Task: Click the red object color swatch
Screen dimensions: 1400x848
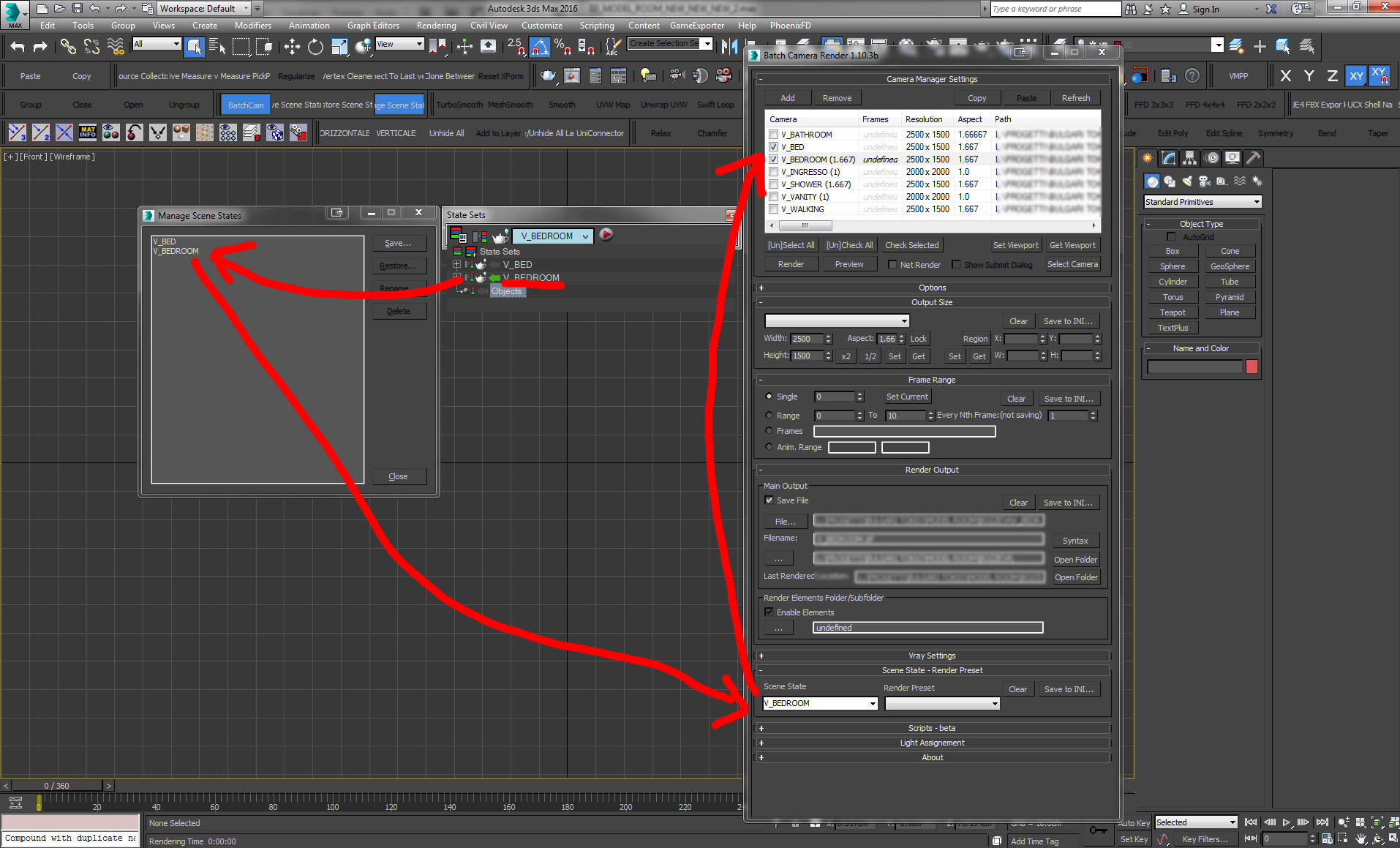Action: click(x=1252, y=367)
